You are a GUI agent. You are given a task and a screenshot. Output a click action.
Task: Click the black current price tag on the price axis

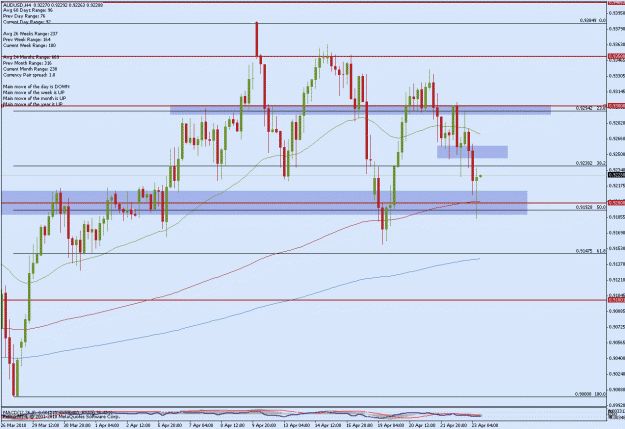pos(616,175)
